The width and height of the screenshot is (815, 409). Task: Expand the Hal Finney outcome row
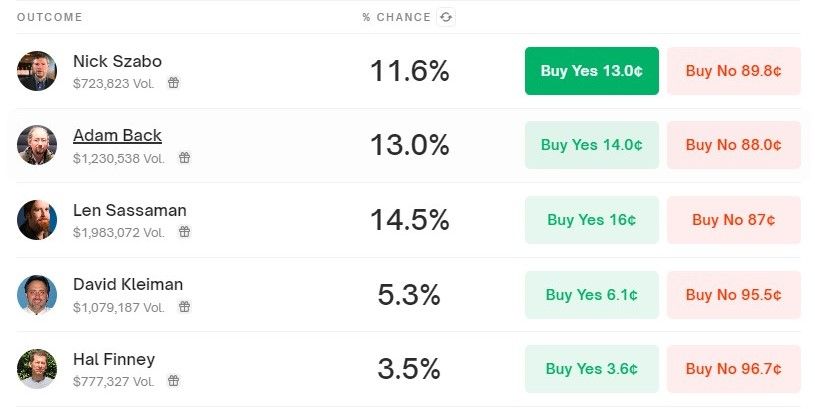[408, 369]
